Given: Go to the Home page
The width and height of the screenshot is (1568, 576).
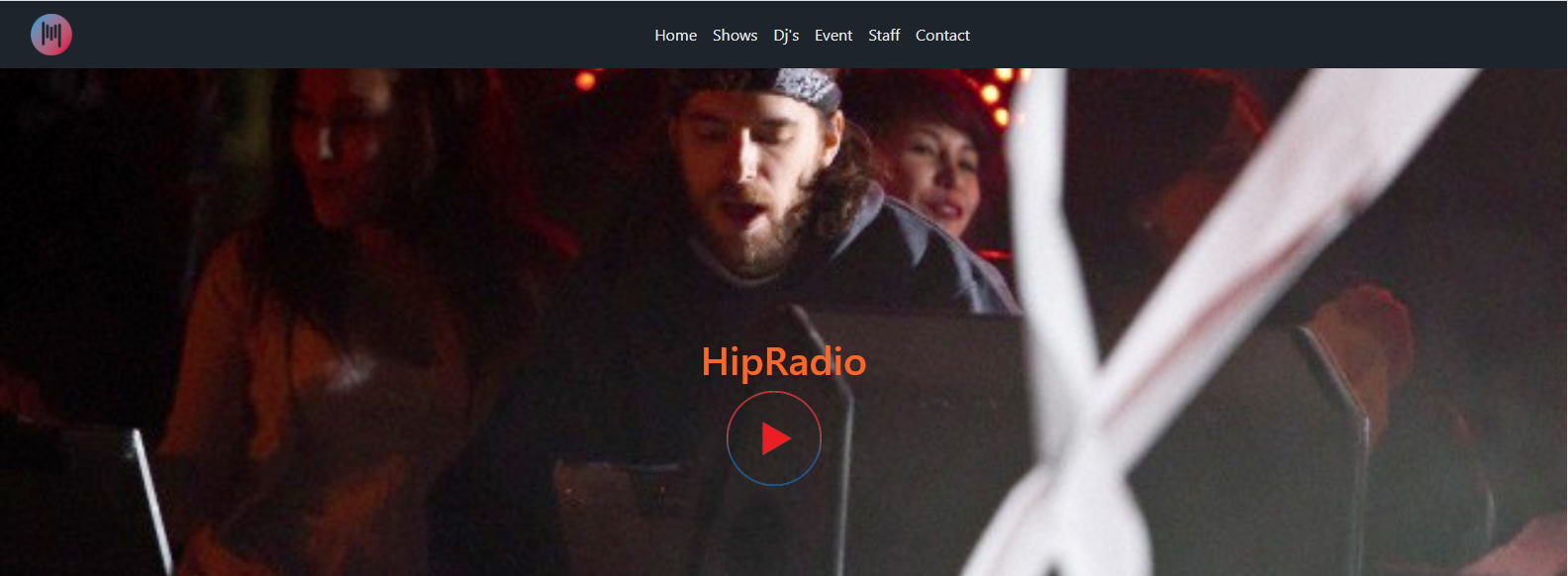Looking at the screenshot, I should [675, 36].
